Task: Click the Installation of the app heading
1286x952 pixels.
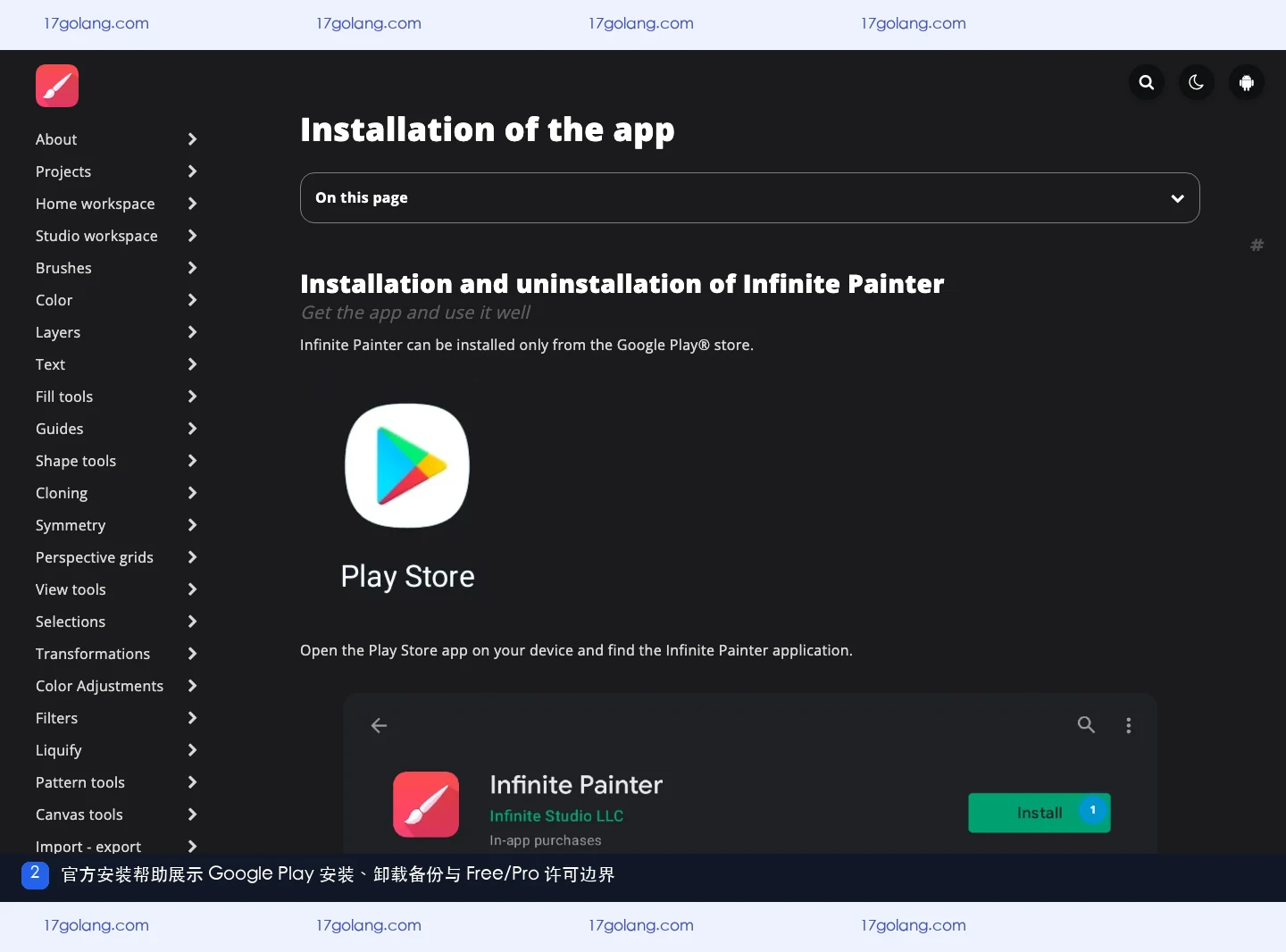Action: point(487,130)
